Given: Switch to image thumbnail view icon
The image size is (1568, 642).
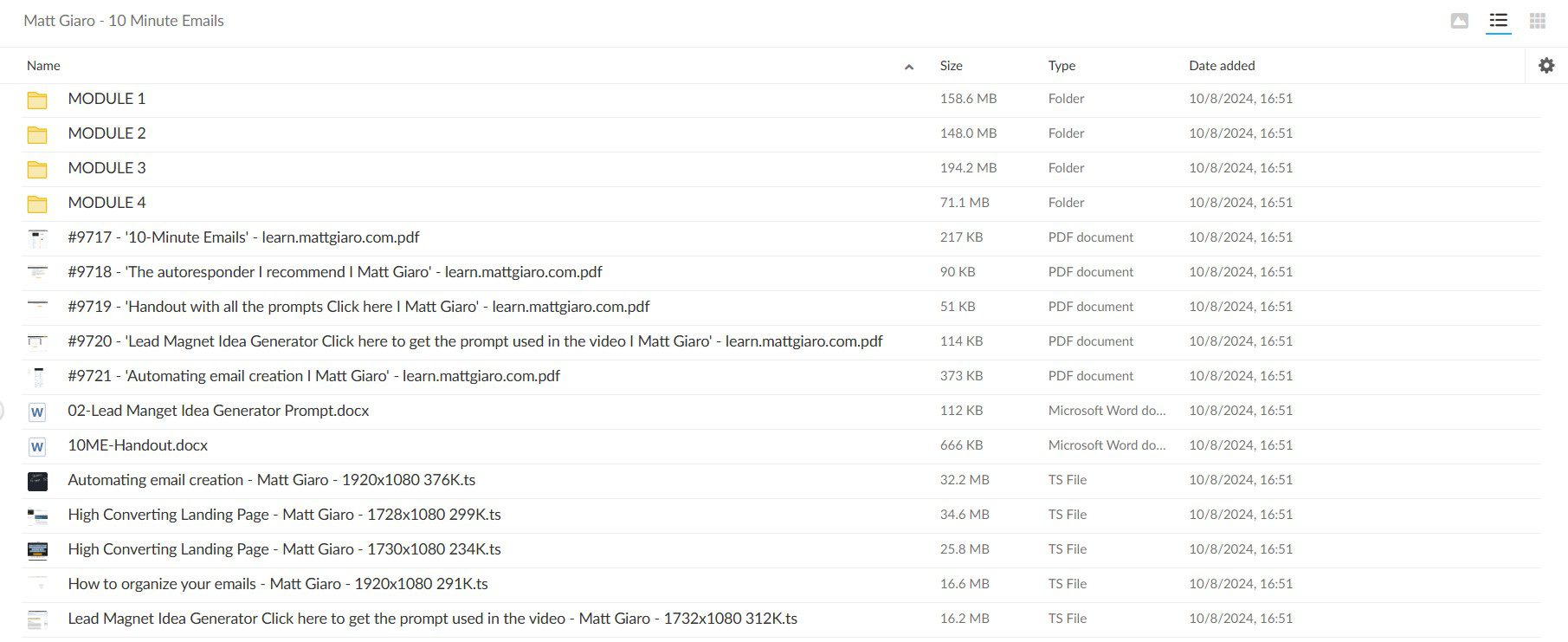Looking at the screenshot, I should (x=1459, y=21).
